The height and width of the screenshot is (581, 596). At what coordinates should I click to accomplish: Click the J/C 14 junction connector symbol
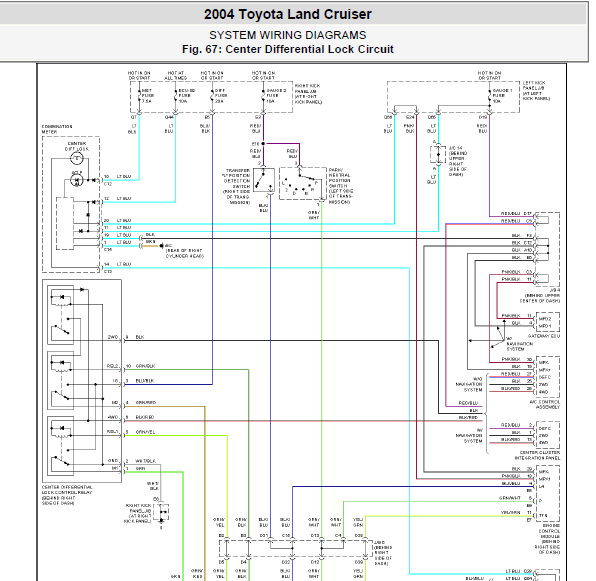438,154
